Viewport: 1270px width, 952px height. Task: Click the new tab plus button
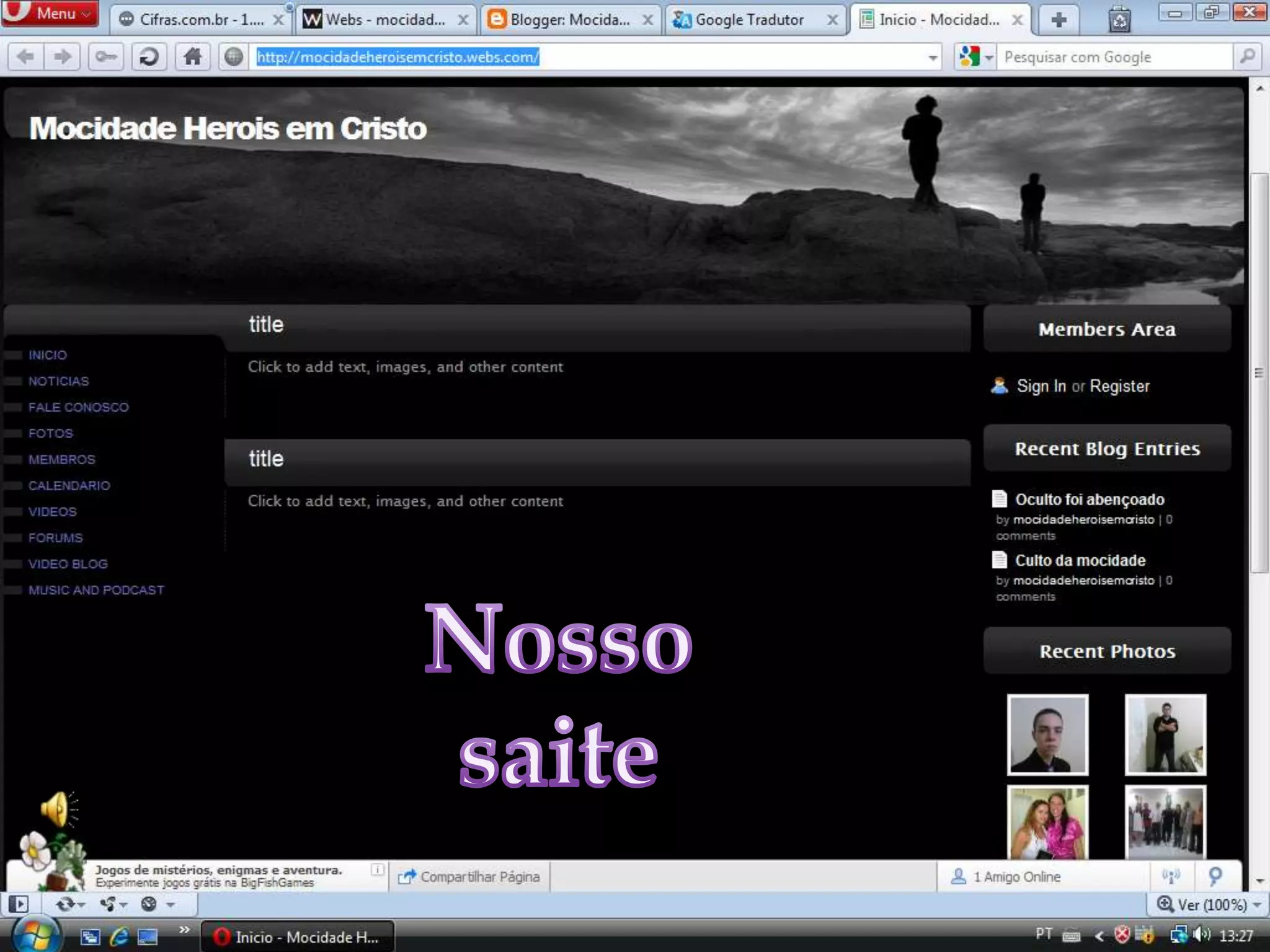(1059, 20)
